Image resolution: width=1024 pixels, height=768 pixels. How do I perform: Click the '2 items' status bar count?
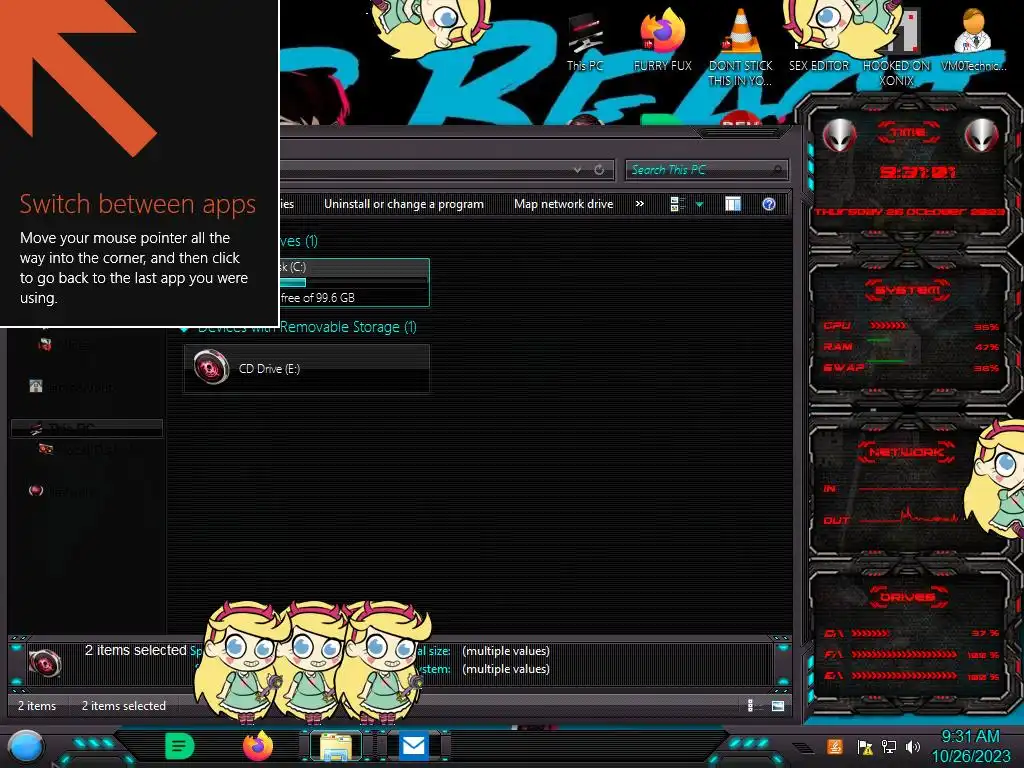(37, 705)
